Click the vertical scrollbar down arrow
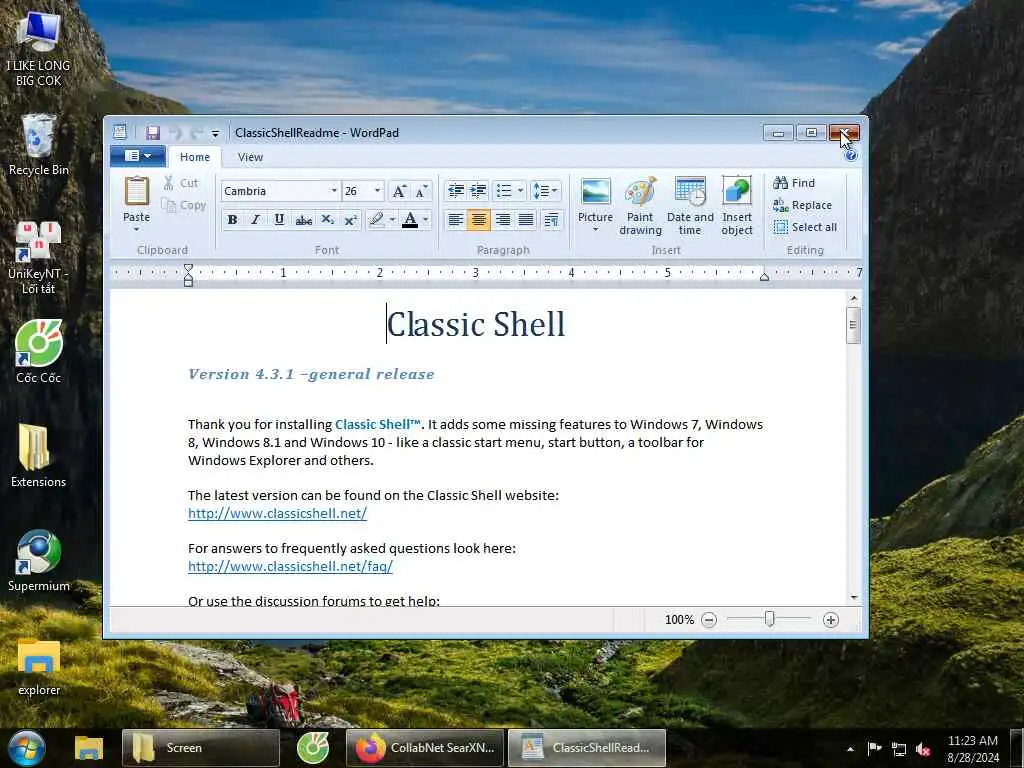Screen dimensions: 1024x768 tap(854, 597)
